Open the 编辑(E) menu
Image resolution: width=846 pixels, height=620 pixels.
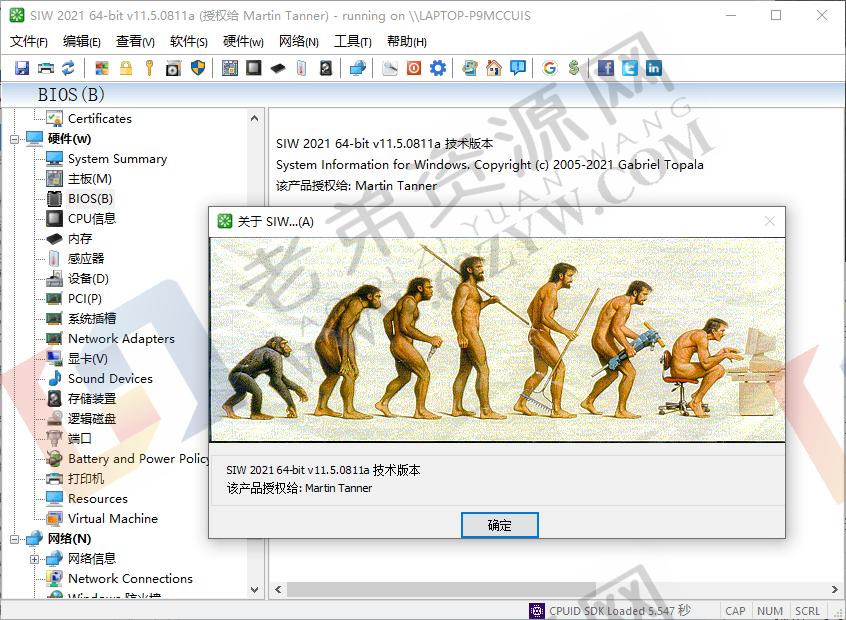coord(81,42)
